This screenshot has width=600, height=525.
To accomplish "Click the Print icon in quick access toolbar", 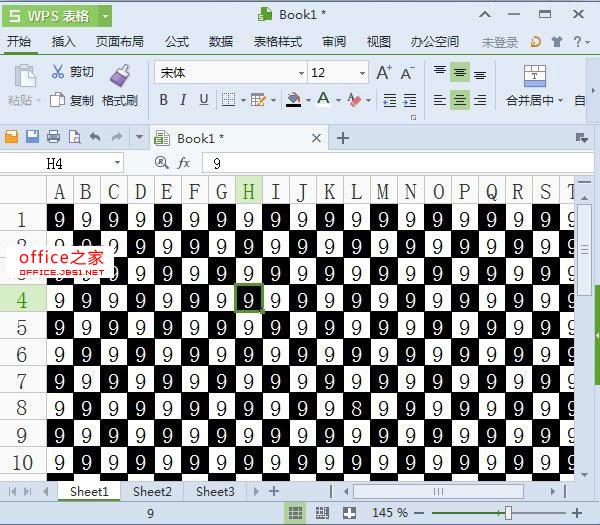I will pyautogui.click(x=53, y=137).
